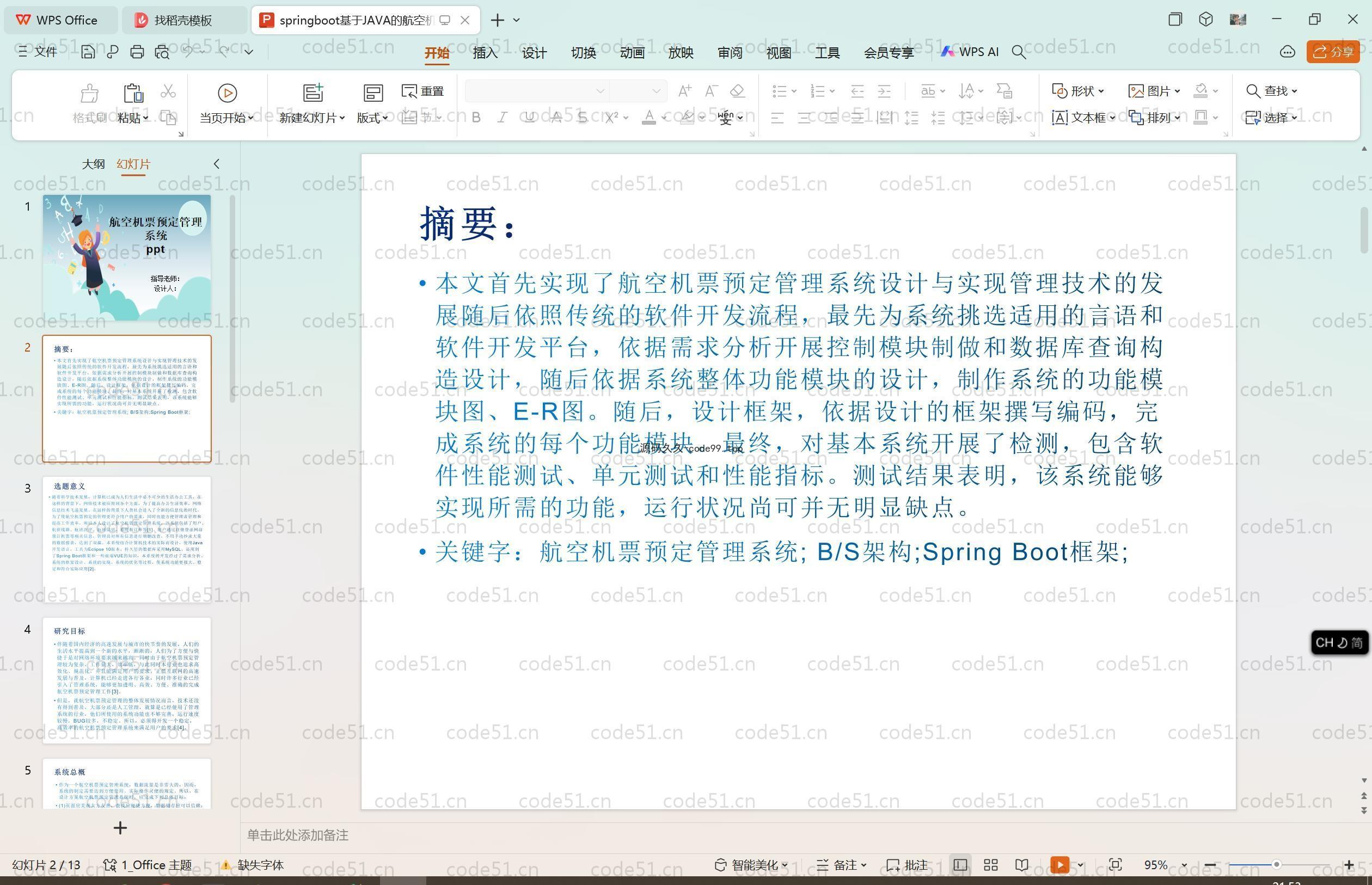Toggle Italic formatting
The image size is (1372, 885).
503,118
